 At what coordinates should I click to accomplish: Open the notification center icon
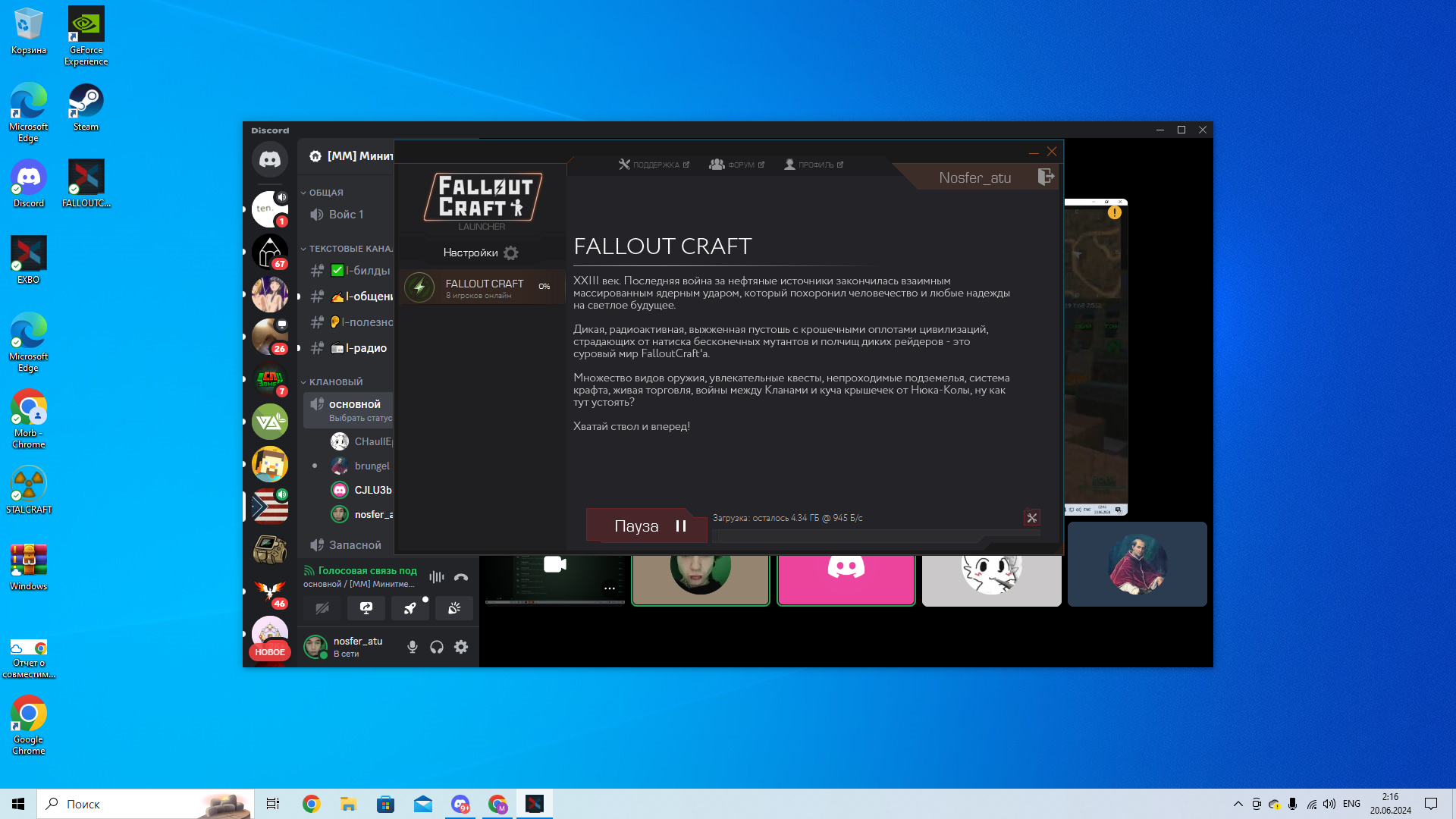[1431, 804]
